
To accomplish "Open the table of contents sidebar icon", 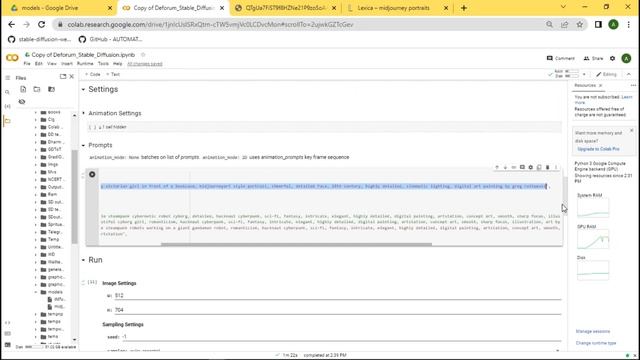I will point(7,78).
